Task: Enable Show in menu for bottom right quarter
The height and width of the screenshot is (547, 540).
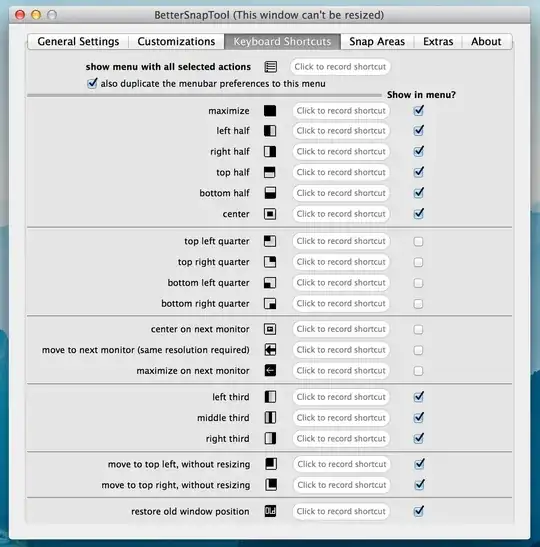Action: (418, 304)
